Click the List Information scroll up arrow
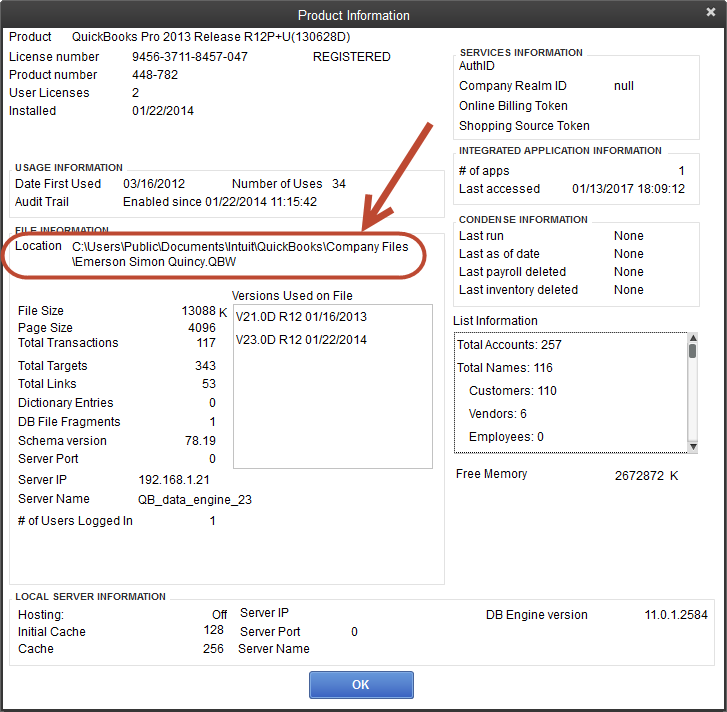This screenshot has width=727, height=712. point(693,338)
